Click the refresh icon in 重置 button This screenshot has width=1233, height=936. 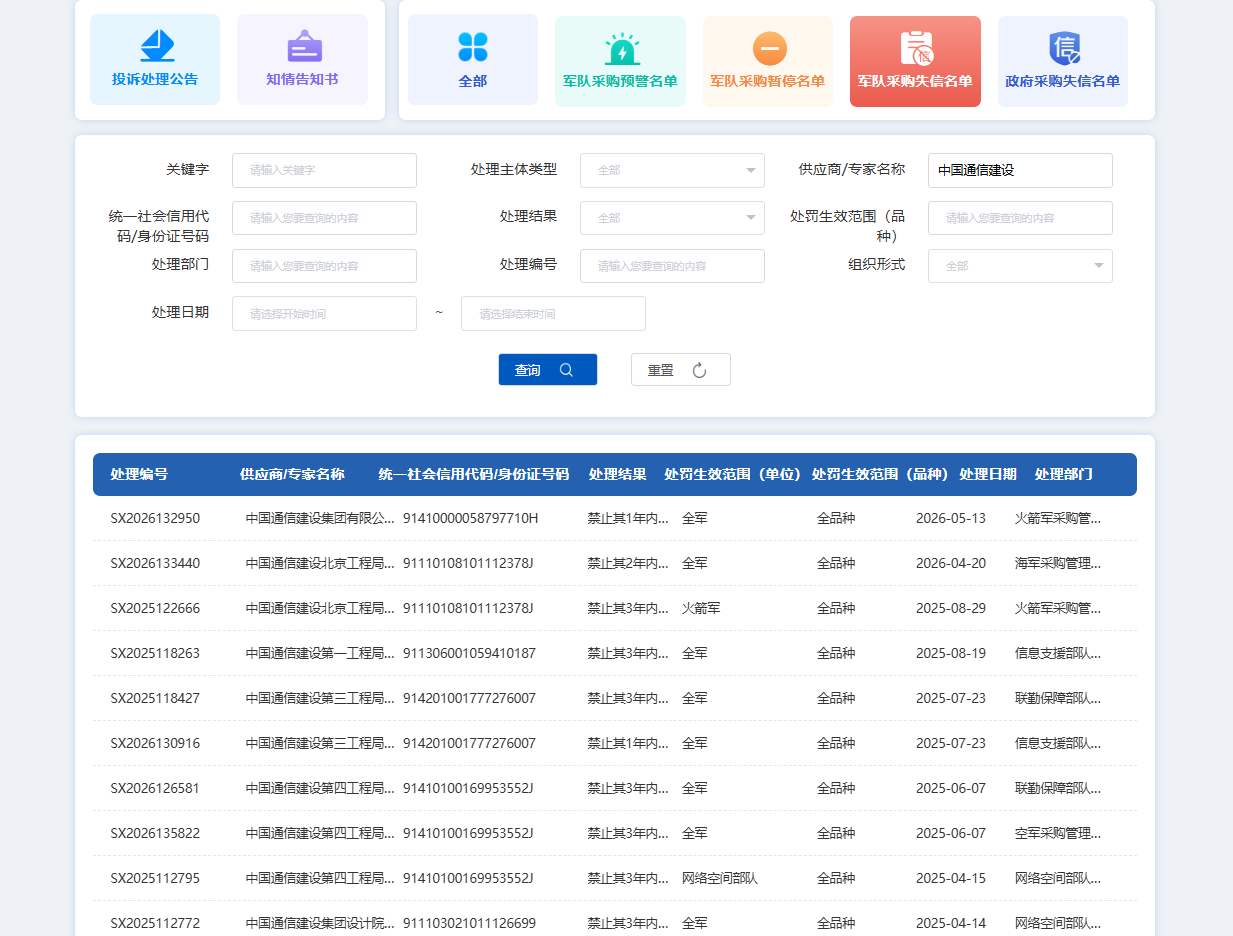[x=699, y=370]
